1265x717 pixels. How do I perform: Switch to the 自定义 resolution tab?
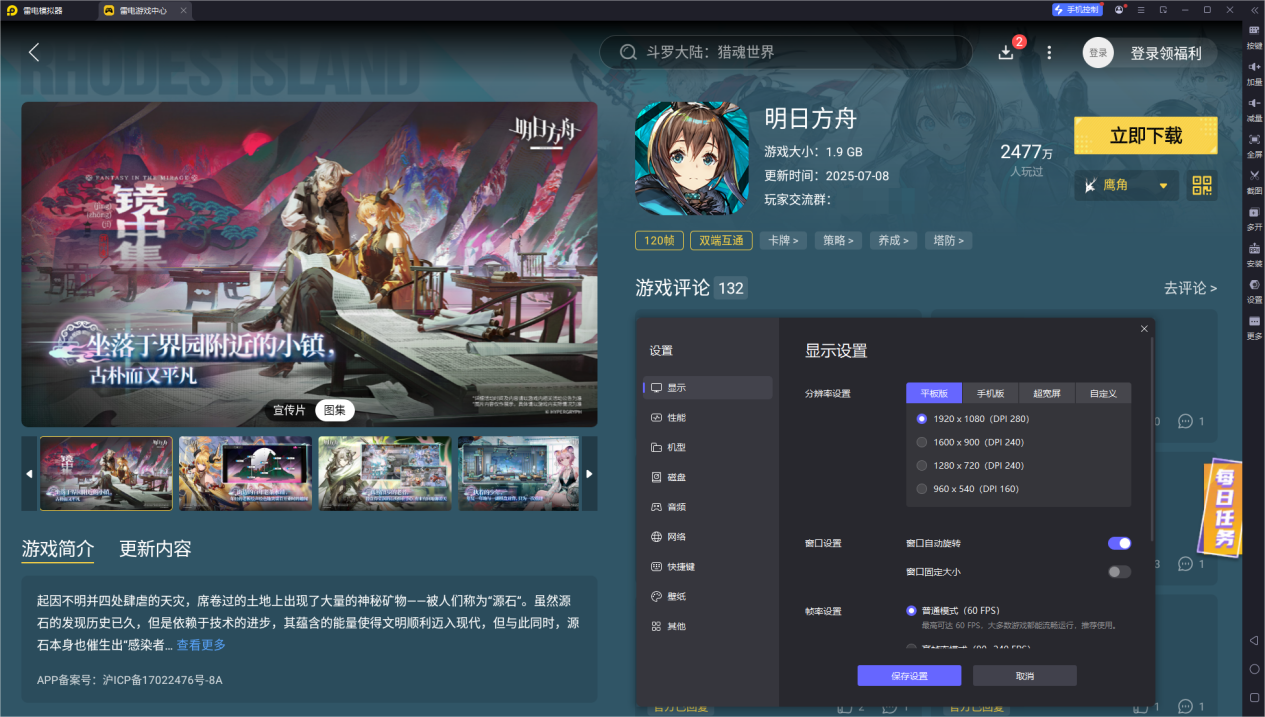tap(1103, 393)
